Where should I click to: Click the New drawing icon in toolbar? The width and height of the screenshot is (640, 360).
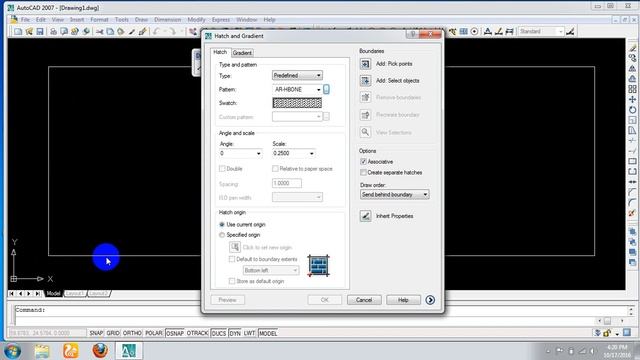(18, 31)
